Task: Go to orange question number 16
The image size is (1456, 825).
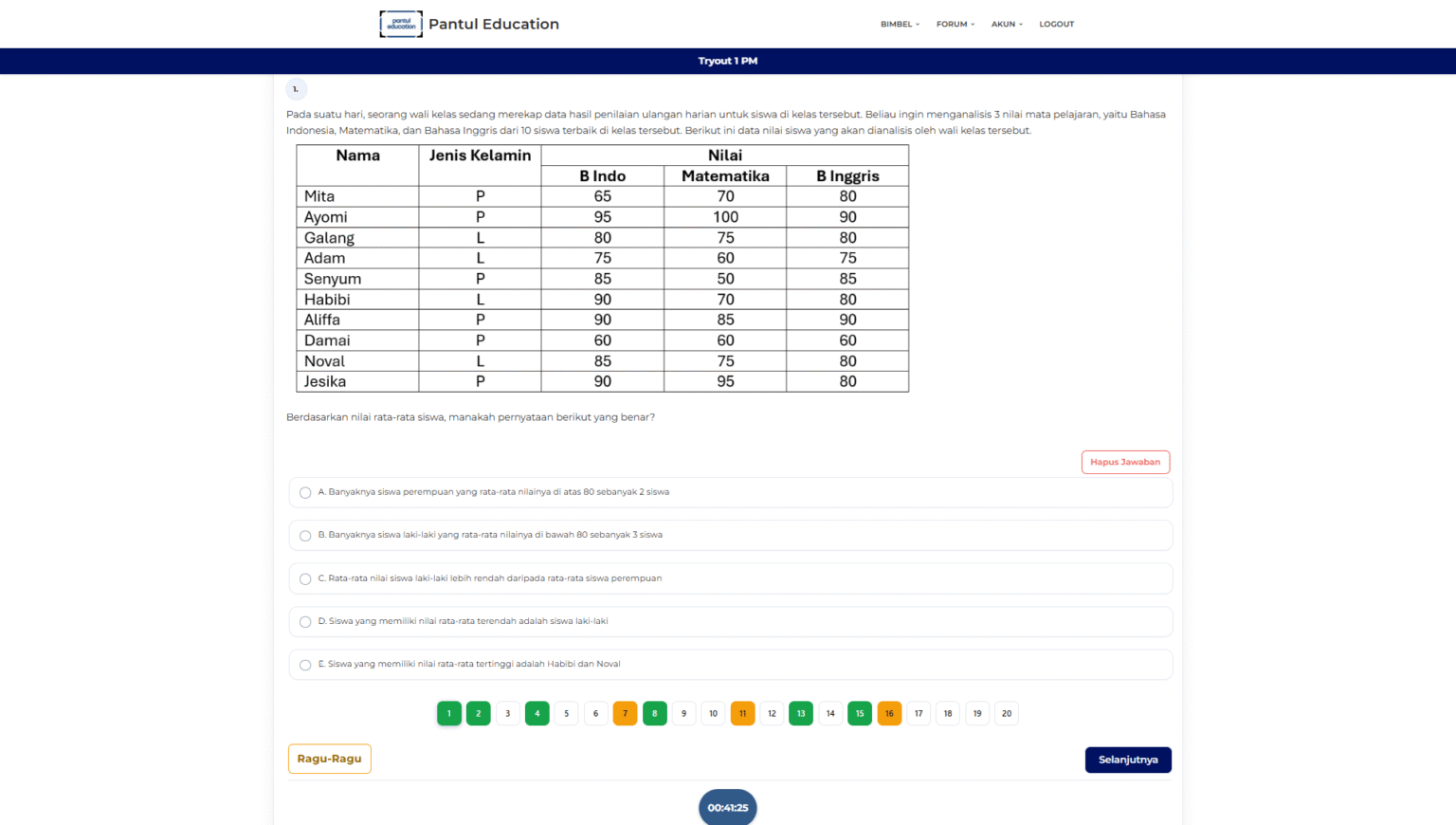Action: [889, 713]
